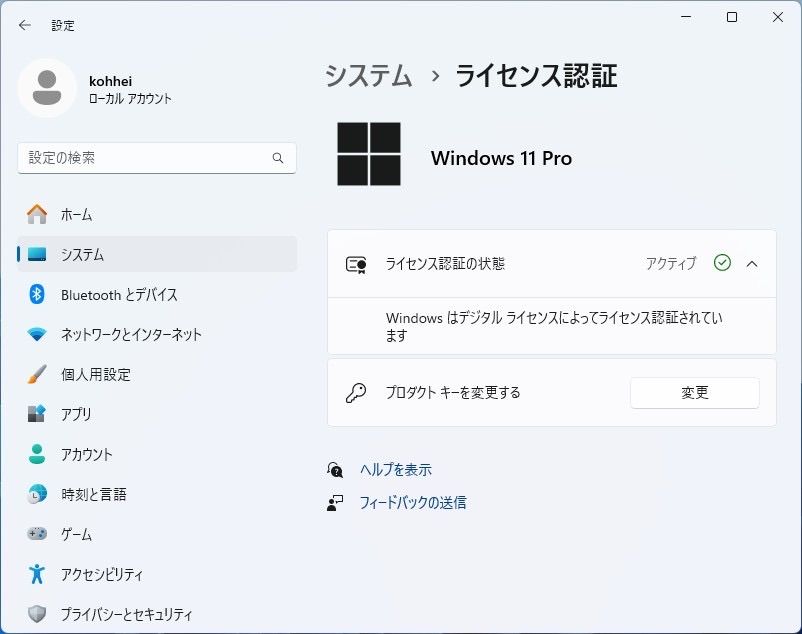802x634 pixels.
Task: Open the ヘルプを表示 link
Action: 396,469
